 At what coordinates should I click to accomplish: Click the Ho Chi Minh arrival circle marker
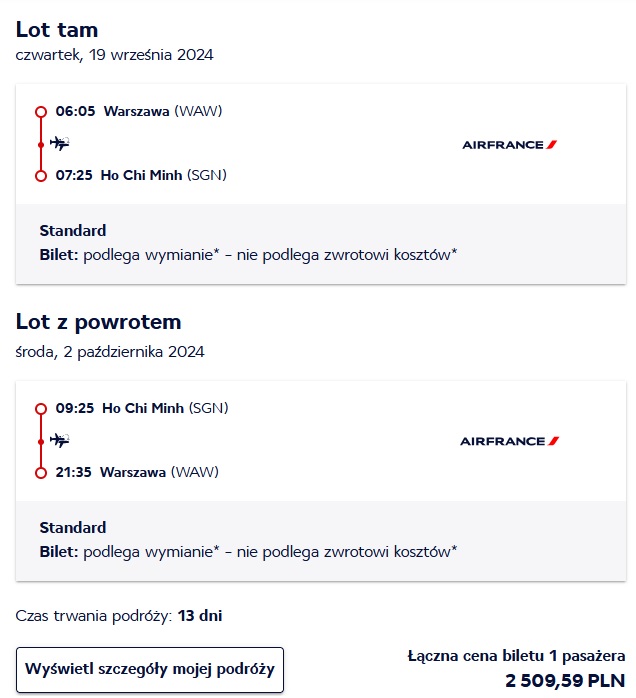click(41, 176)
